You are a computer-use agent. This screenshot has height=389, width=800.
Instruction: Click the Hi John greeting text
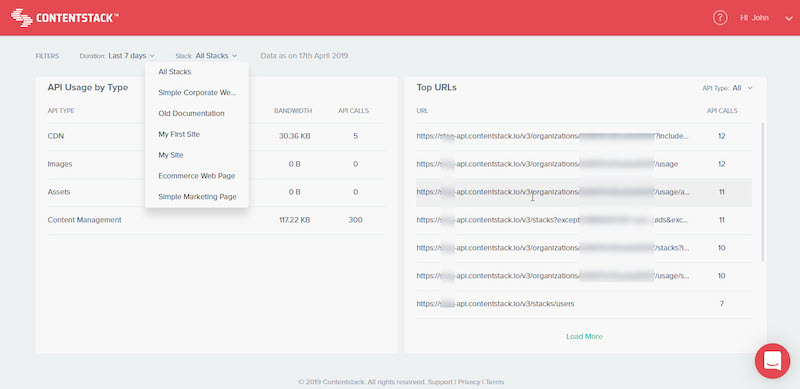click(754, 18)
